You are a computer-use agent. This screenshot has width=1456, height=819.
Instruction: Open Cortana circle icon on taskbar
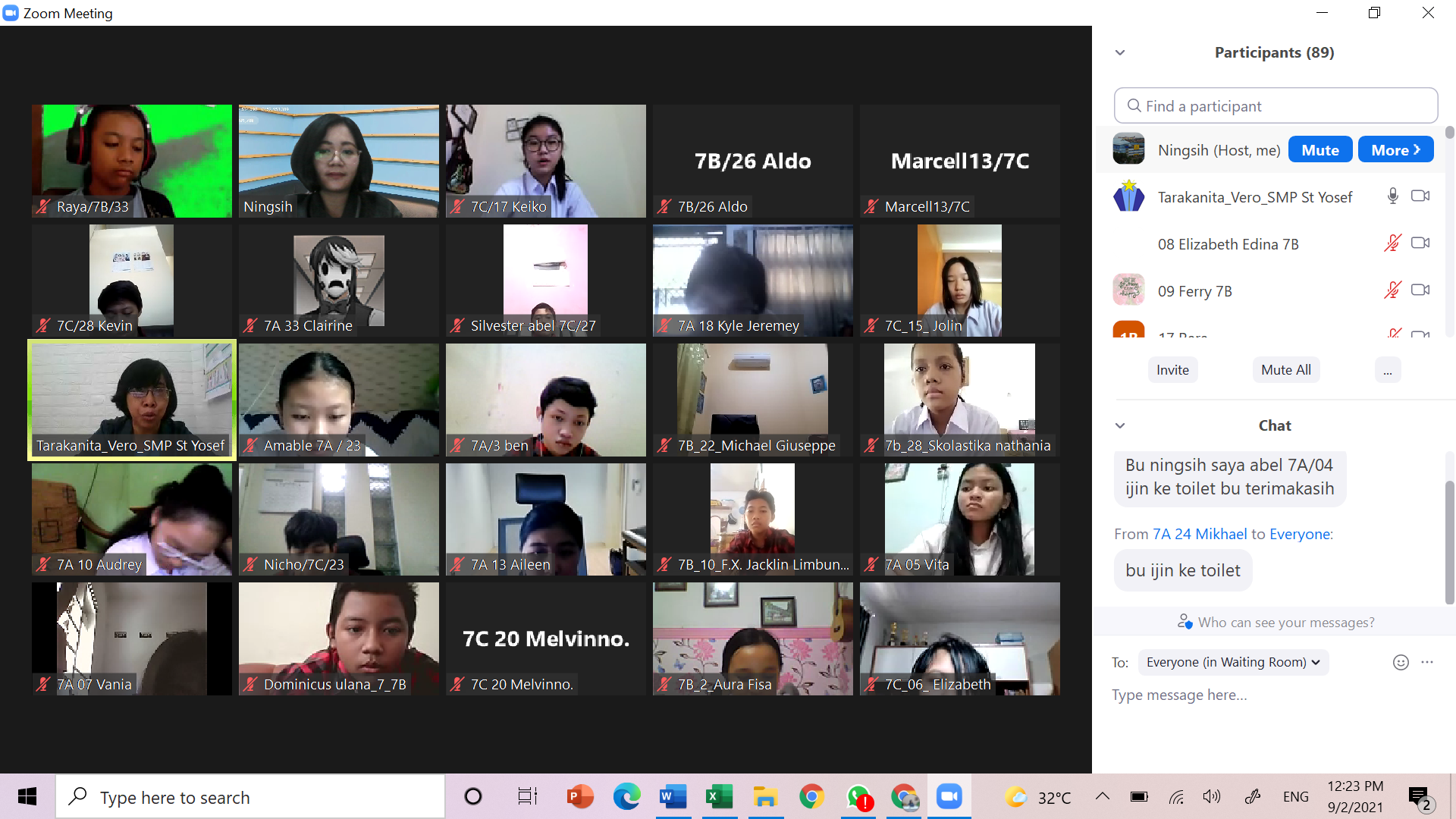point(473,796)
